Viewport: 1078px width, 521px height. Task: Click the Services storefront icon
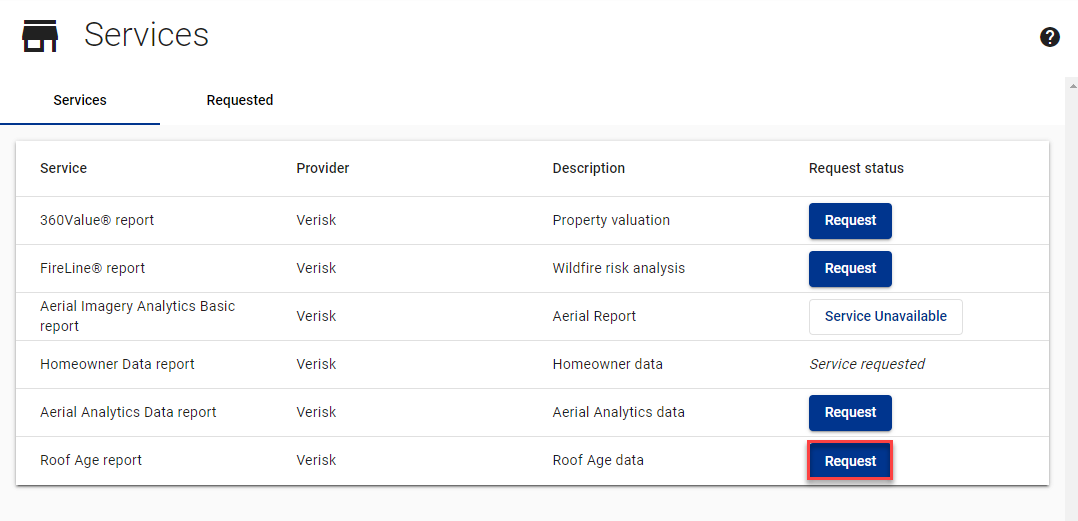coord(40,35)
